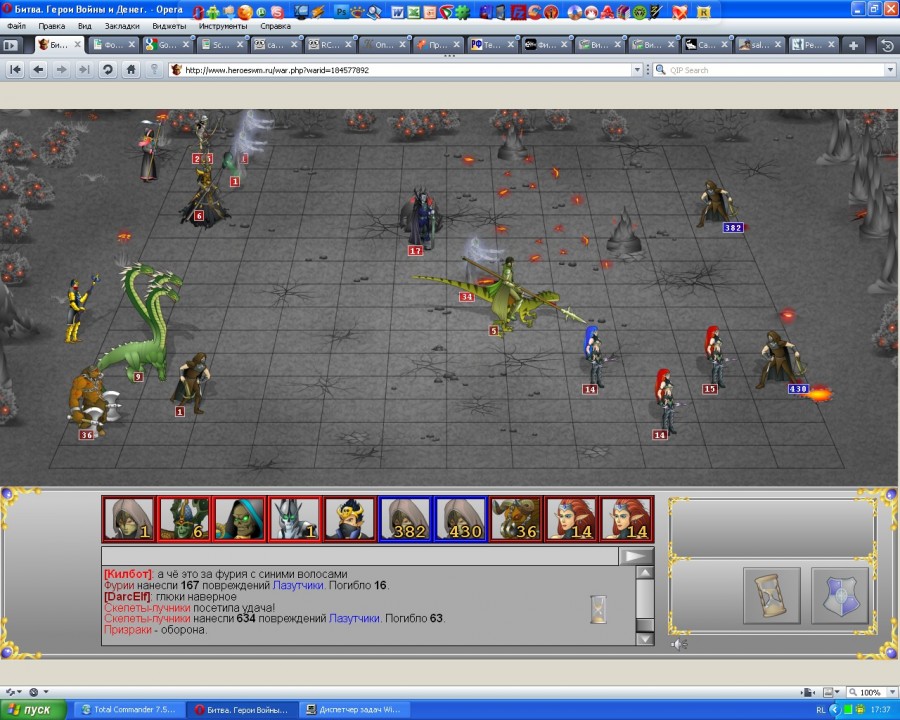The width and height of the screenshot is (900, 720).
Task: Open a new tab with plus button
Action: (854, 45)
